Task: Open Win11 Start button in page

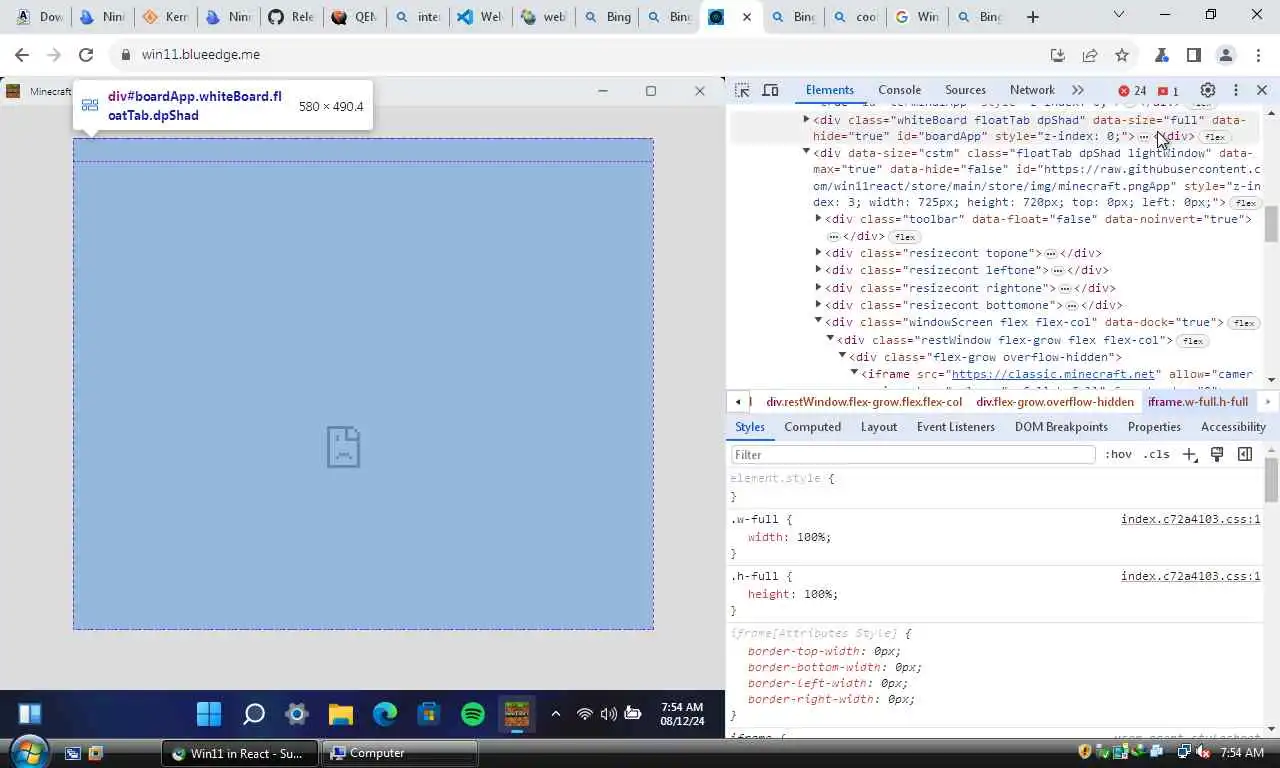Action: pyautogui.click(x=209, y=713)
